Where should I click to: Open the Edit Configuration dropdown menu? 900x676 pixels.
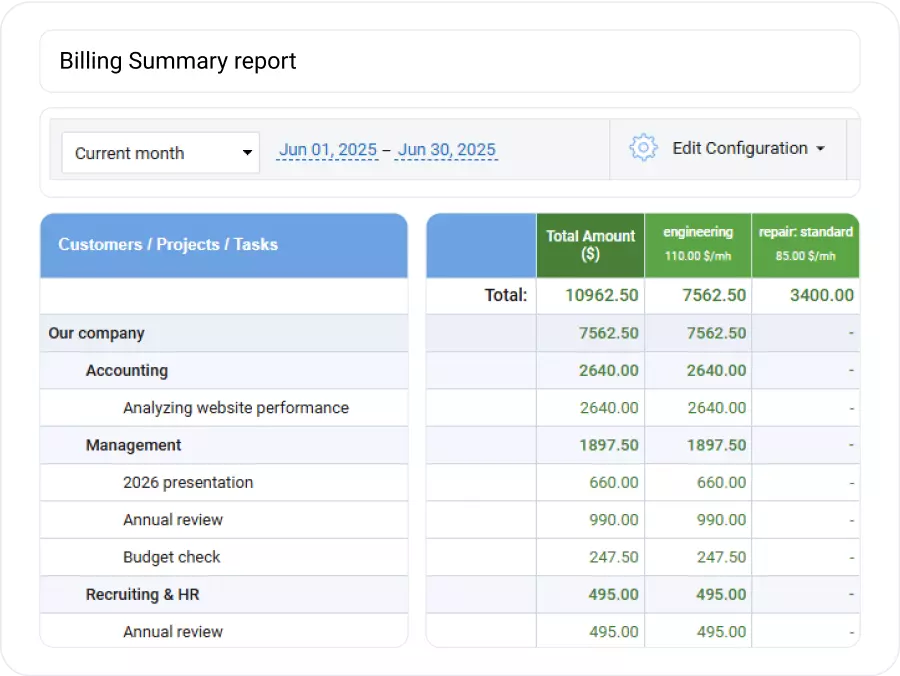[749, 149]
